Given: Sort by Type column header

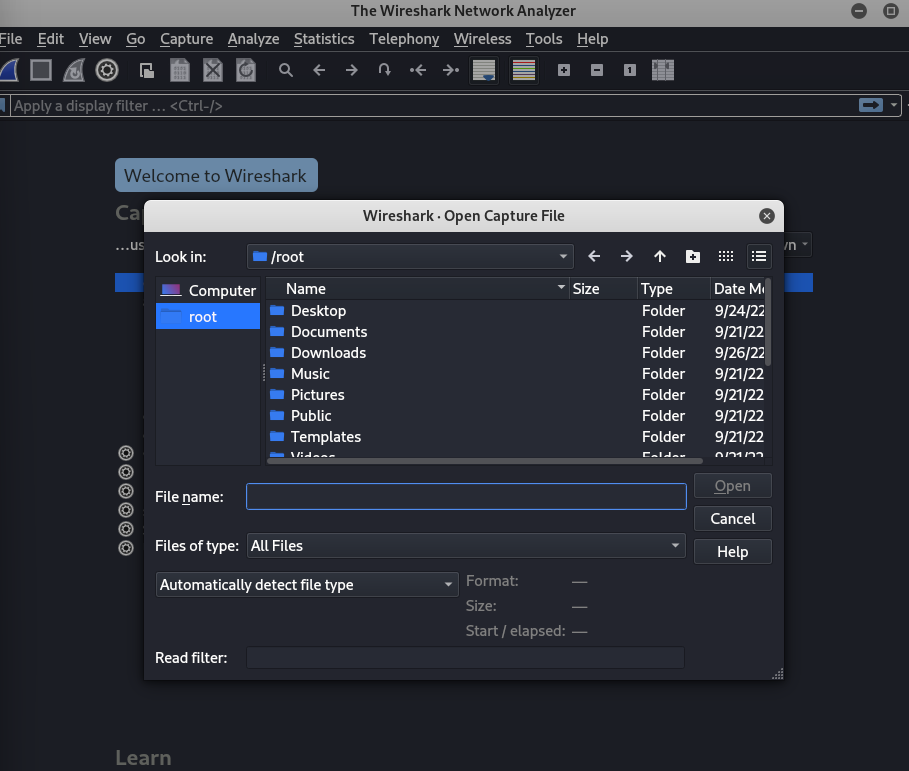Looking at the screenshot, I should click(674, 289).
